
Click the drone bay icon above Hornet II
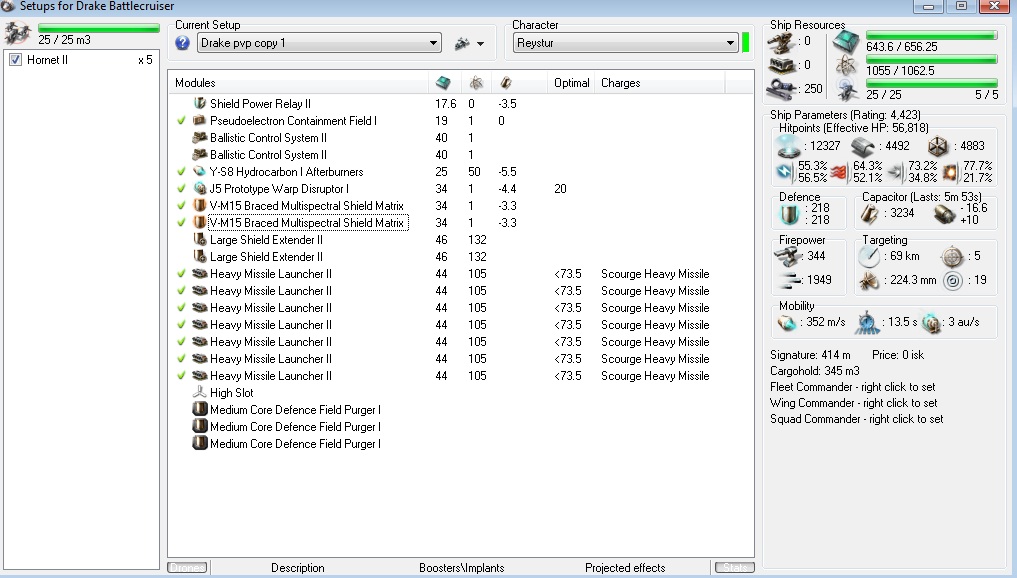pyautogui.click(x=18, y=32)
